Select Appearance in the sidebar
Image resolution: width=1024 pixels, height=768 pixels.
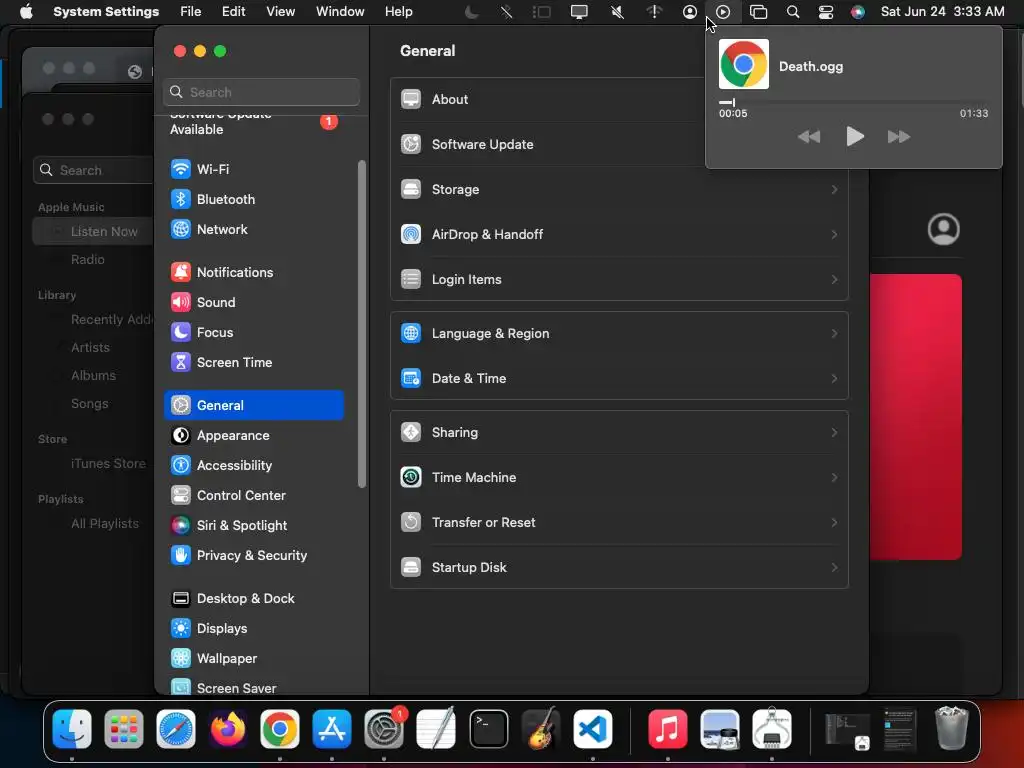coord(253,436)
